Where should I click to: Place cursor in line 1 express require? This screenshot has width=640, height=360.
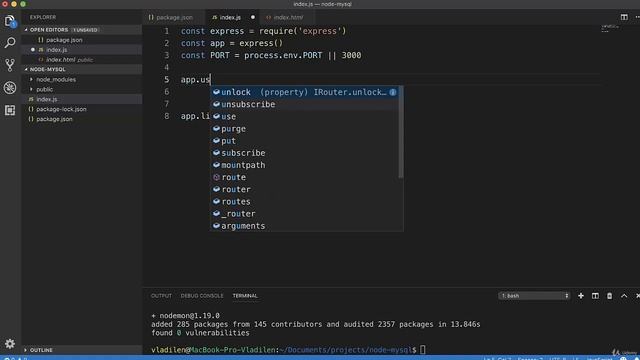263,31
